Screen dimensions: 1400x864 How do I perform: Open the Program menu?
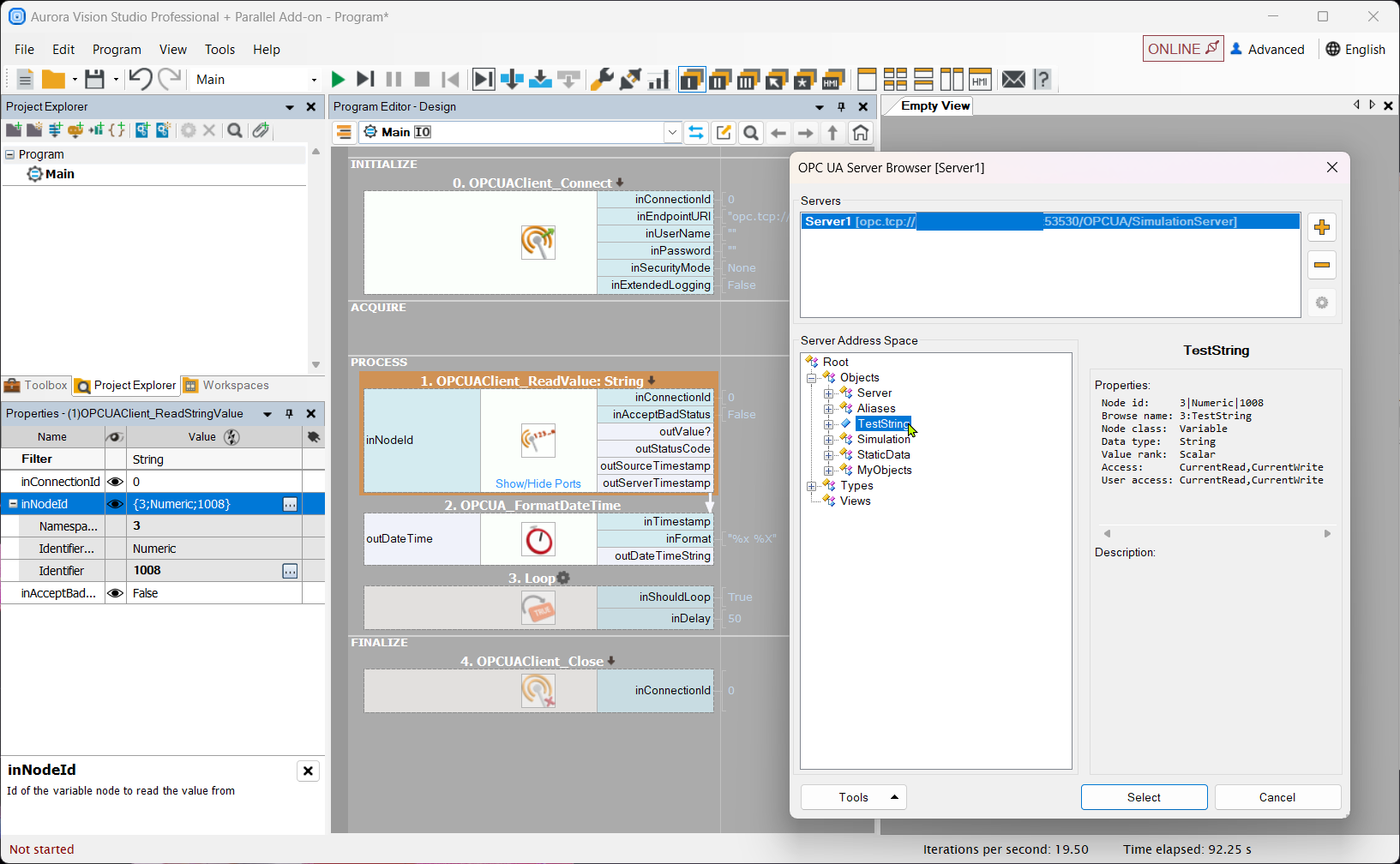[x=117, y=50]
